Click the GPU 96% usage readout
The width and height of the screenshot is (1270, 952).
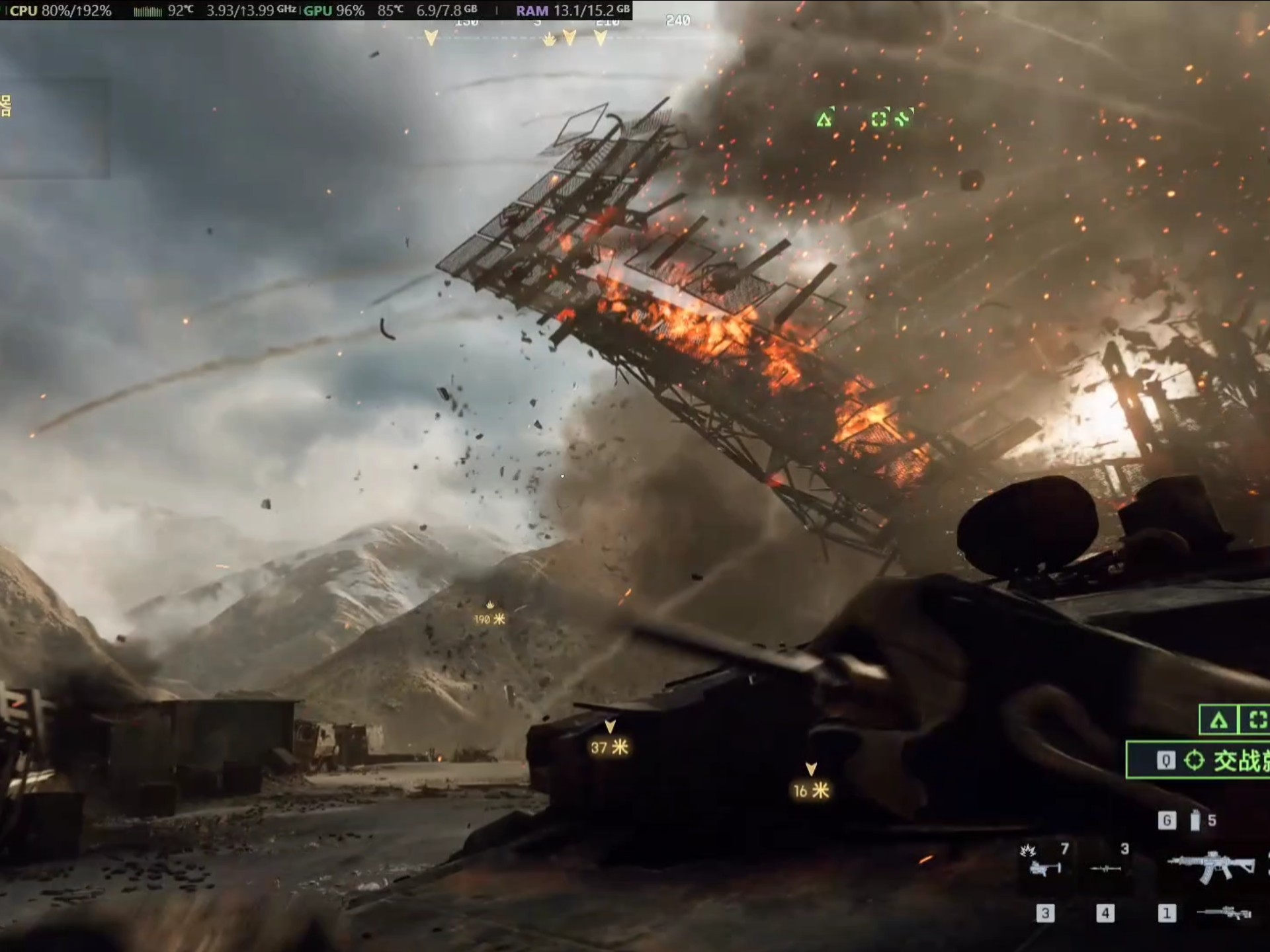point(334,11)
